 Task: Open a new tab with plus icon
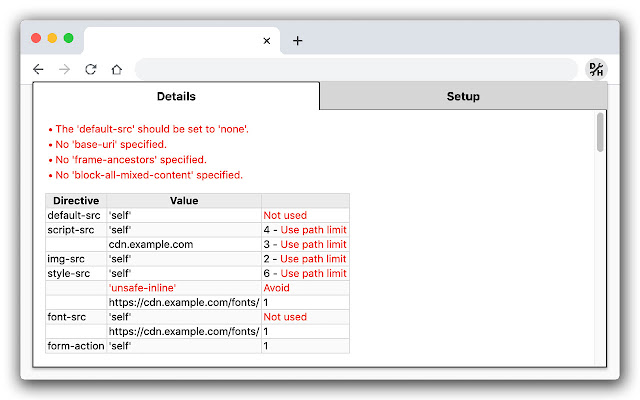coord(298,41)
